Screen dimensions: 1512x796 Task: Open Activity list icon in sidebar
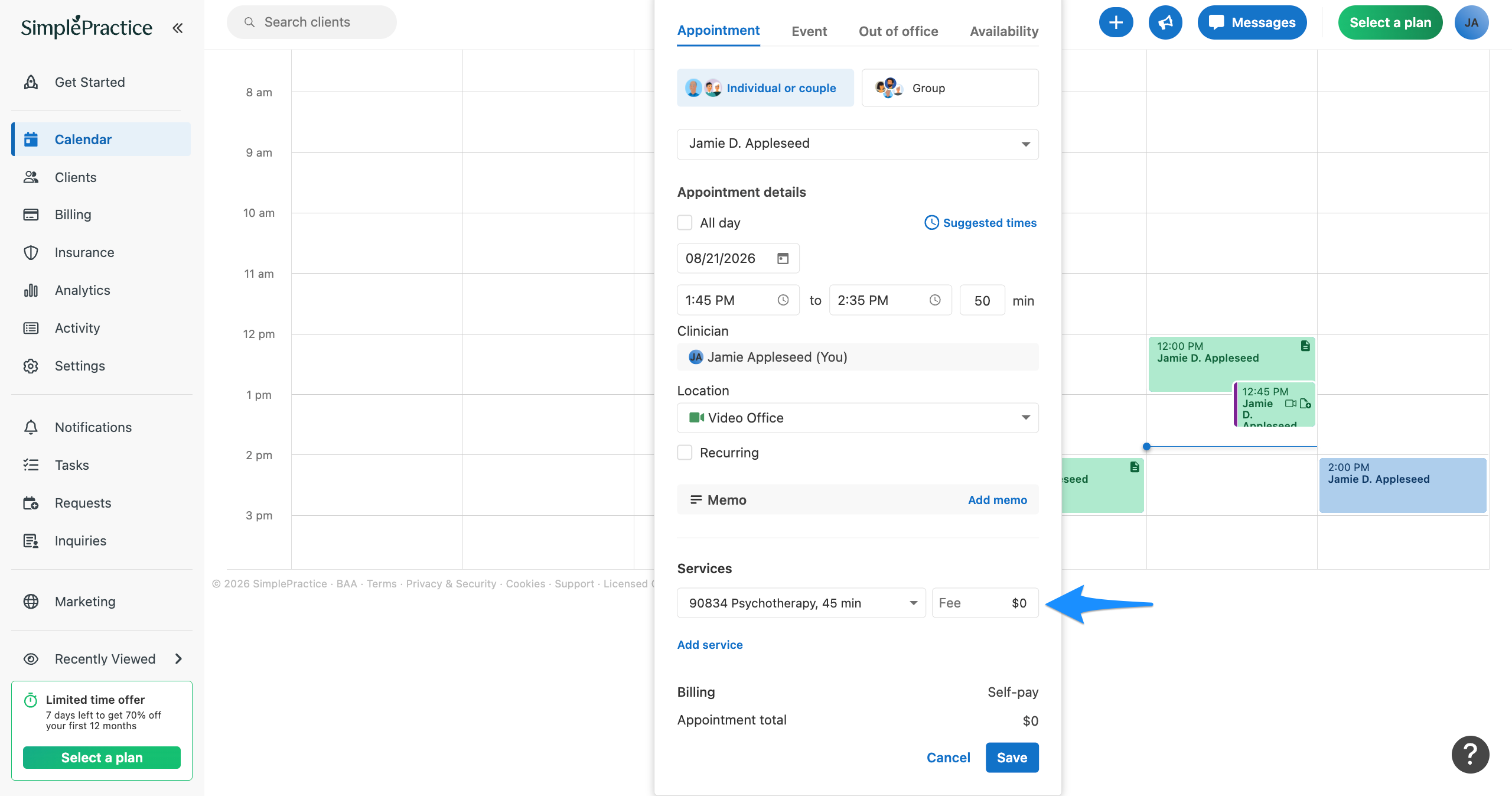point(31,328)
